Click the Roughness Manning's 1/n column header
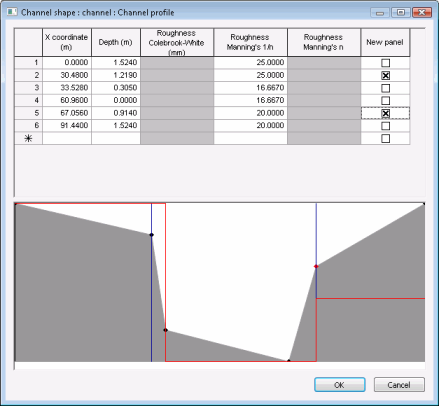Viewport: 439px width, 406px height. 250,42
